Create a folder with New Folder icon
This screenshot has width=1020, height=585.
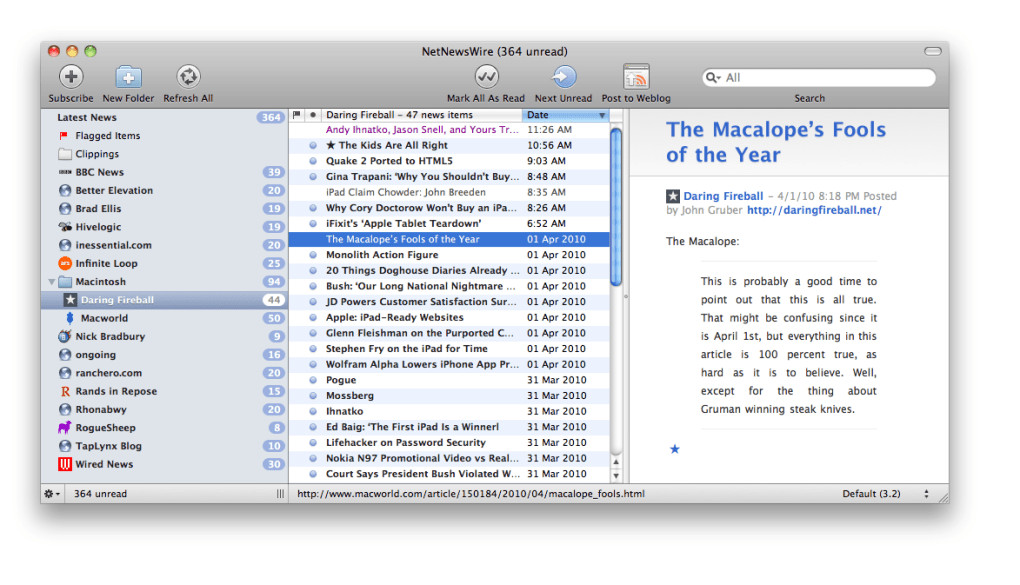point(128,77)
